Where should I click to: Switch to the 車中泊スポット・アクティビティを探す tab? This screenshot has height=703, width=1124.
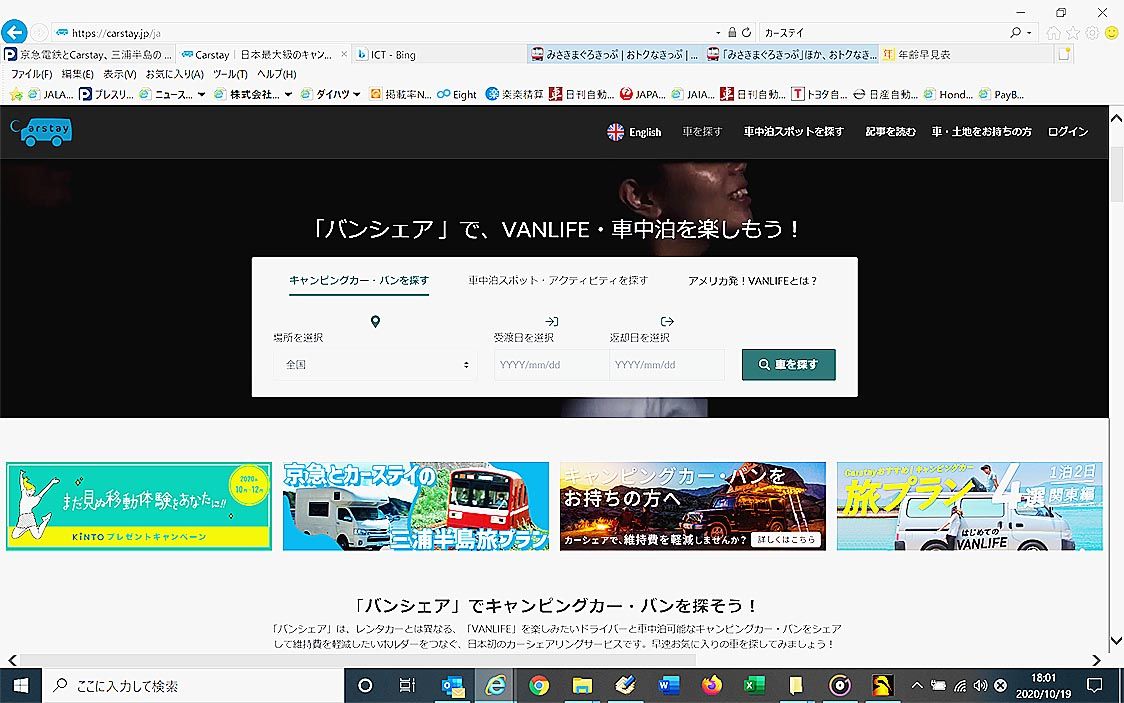(x=558, y=281)
